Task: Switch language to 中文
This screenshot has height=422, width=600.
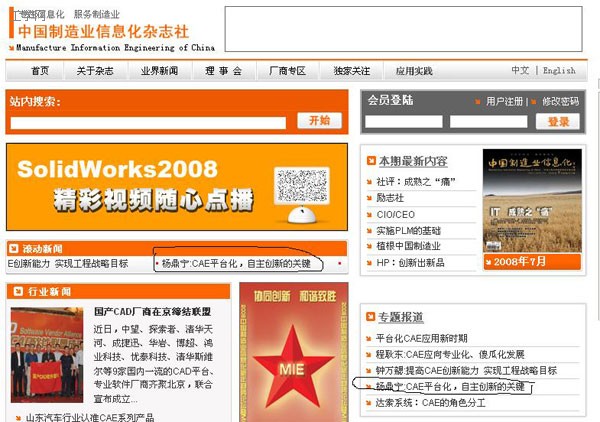Action: 520,71
